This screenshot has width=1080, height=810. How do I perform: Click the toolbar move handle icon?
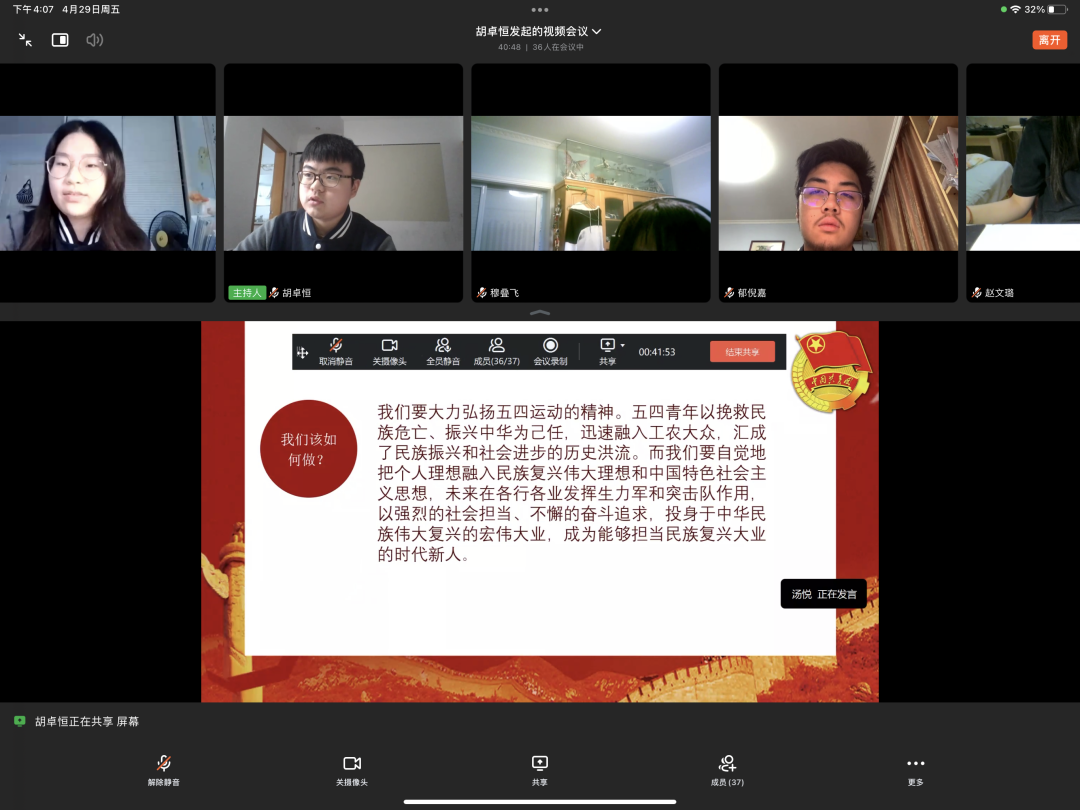click(x=302, y=353)
